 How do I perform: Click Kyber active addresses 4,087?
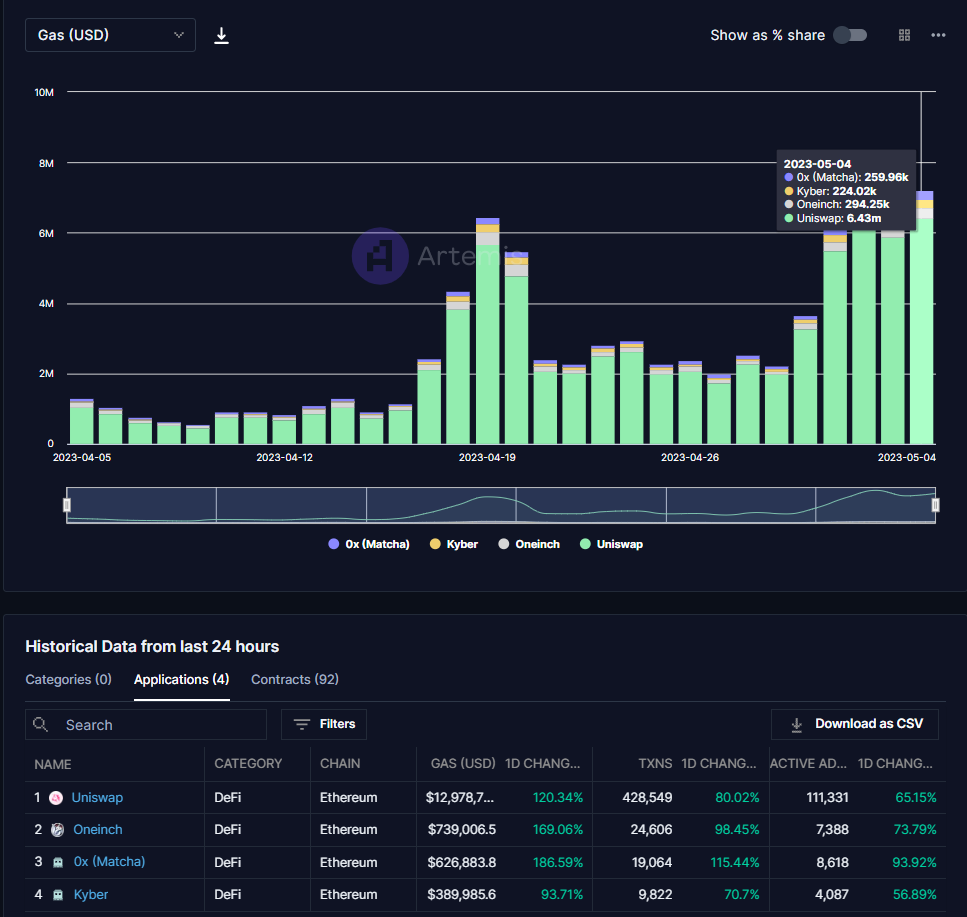pyautogui.click(x=832, y=894)
